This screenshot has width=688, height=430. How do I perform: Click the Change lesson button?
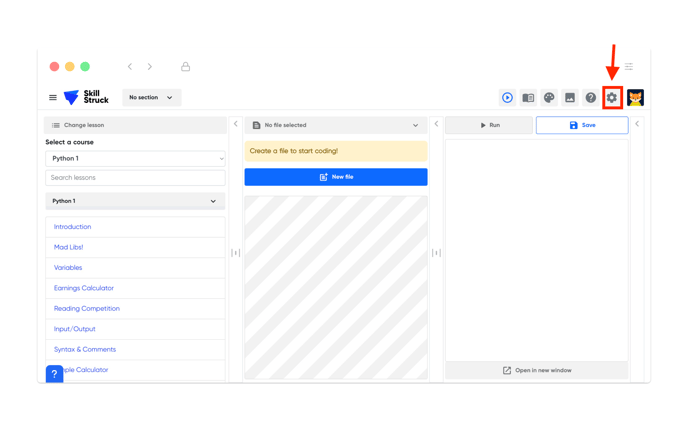point(135,125)
